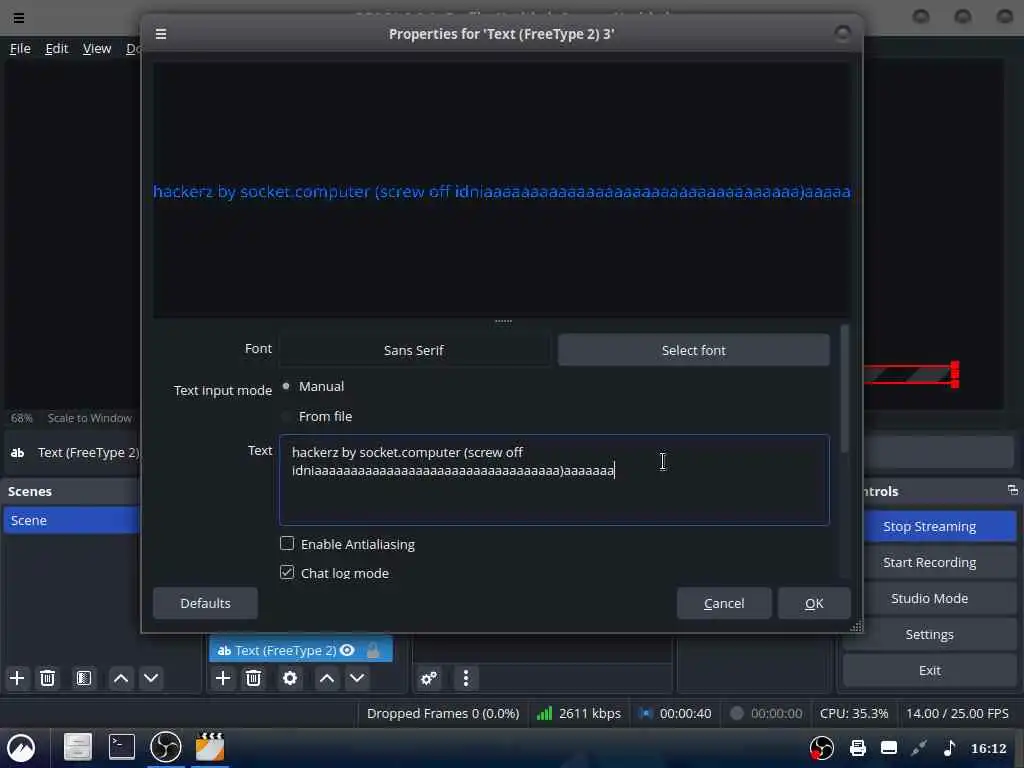Click the Sans Serif font display field
Viewport: 1024px width, 768px height.
pyautogui.click(x=414, y=350)
